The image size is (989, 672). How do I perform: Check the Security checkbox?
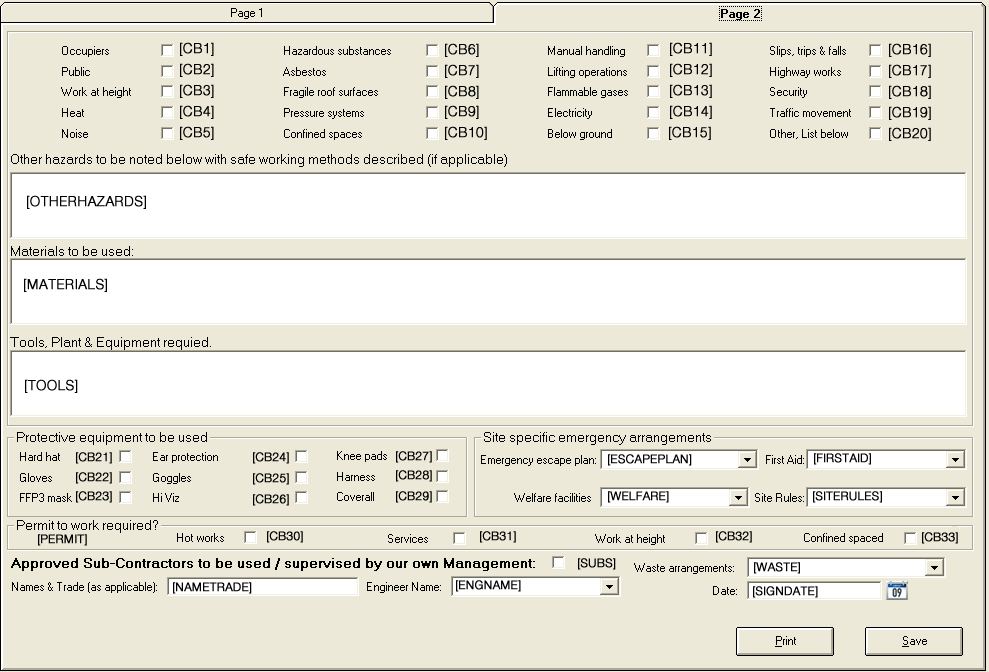click(875, 91)
